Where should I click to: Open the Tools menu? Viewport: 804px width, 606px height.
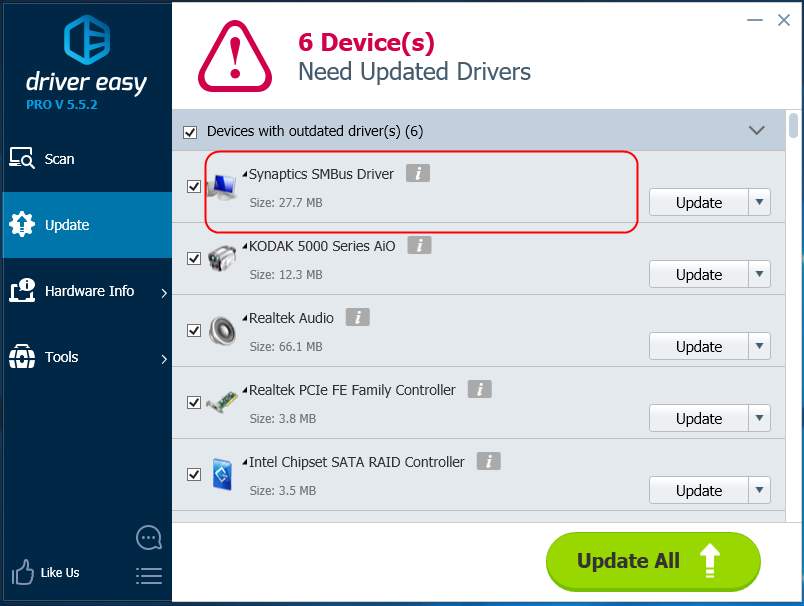[87, 357]
